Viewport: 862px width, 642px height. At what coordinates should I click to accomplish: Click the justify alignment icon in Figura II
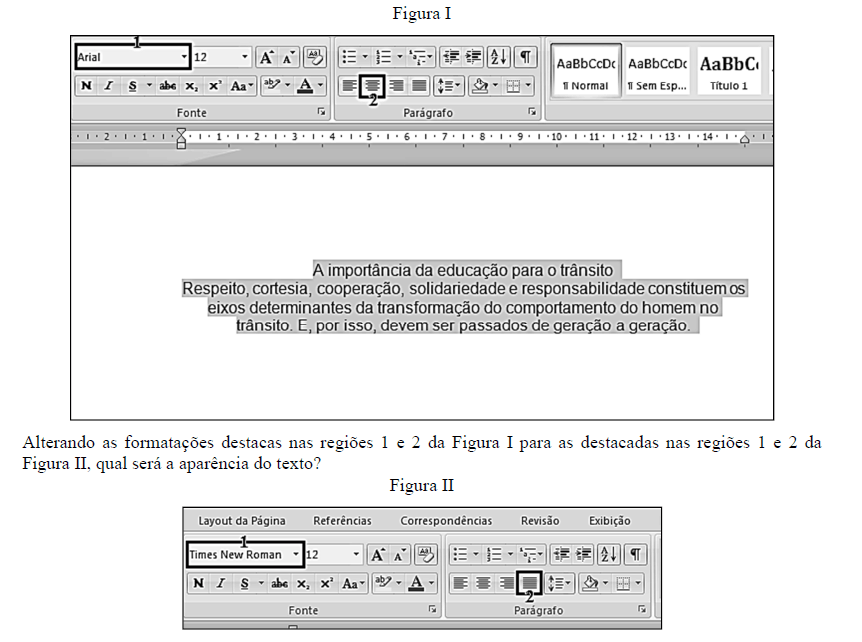coord(529,582)
